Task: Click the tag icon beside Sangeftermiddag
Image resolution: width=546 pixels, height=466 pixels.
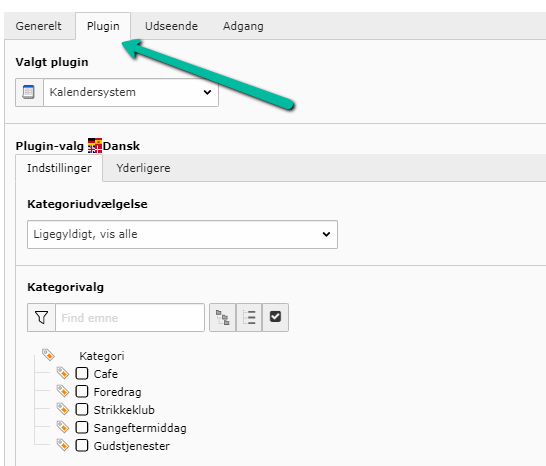Action: [63, 427]
